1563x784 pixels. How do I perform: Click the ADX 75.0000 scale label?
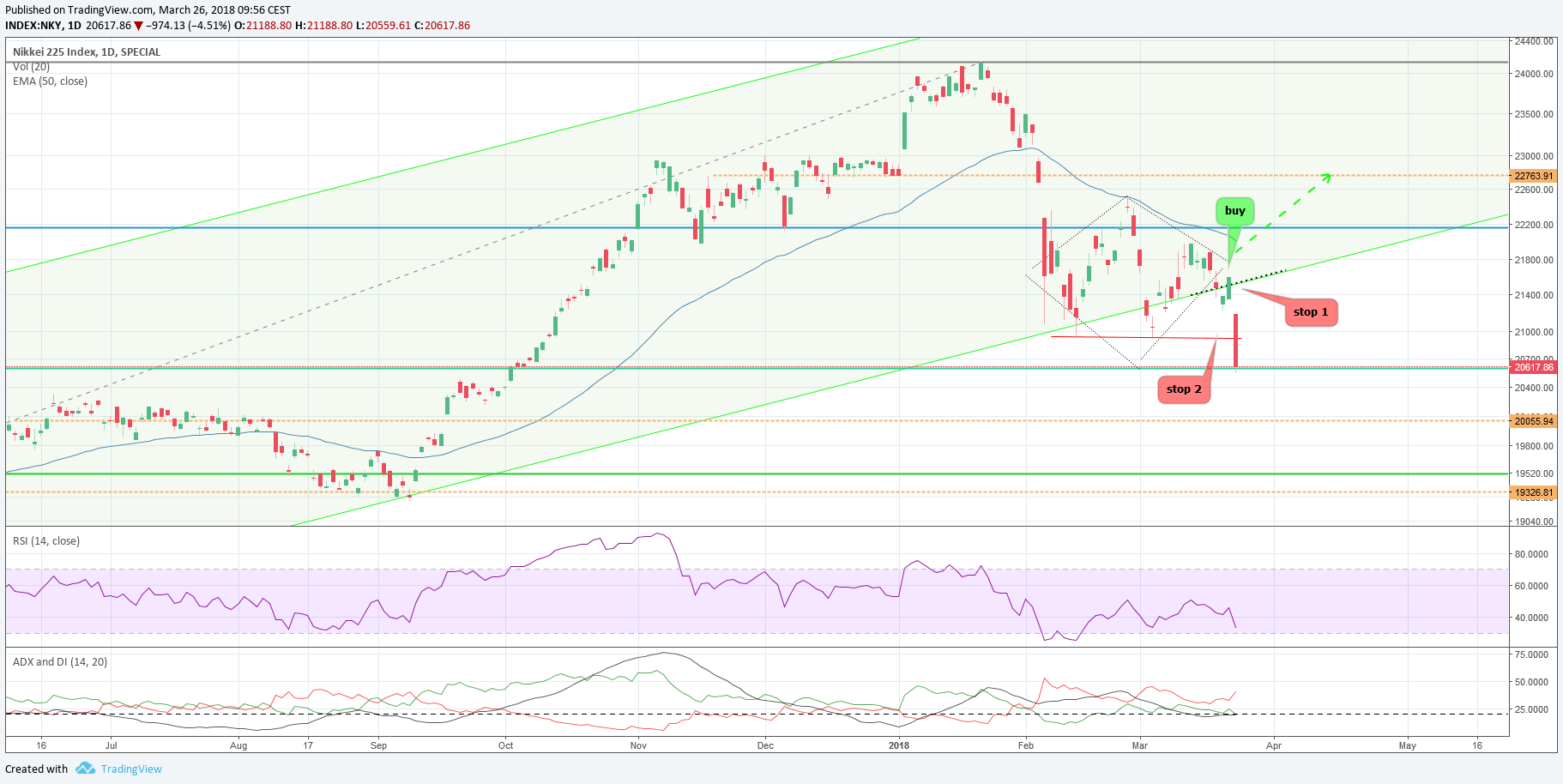coord(1531,654)
